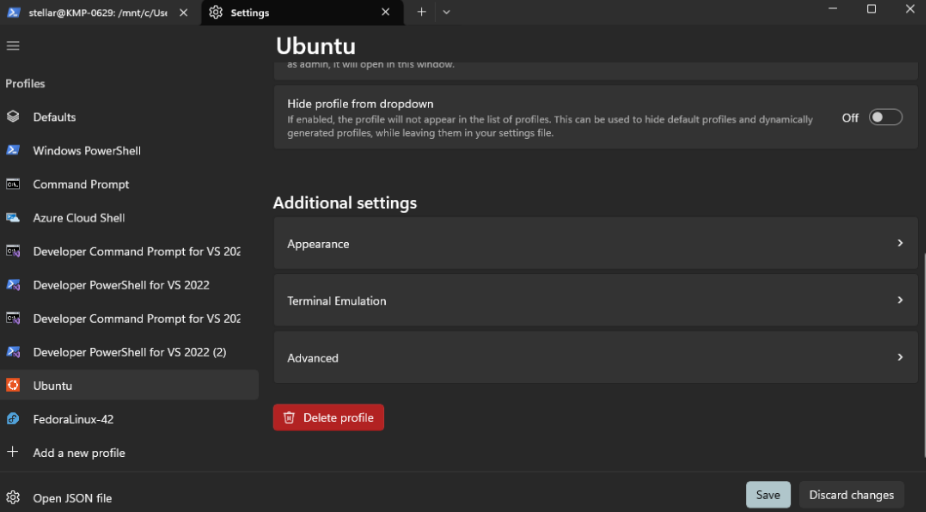Click the Ubuntu page title
The width and height of the screenshot is (926, 512).
(x=316, y=46)
